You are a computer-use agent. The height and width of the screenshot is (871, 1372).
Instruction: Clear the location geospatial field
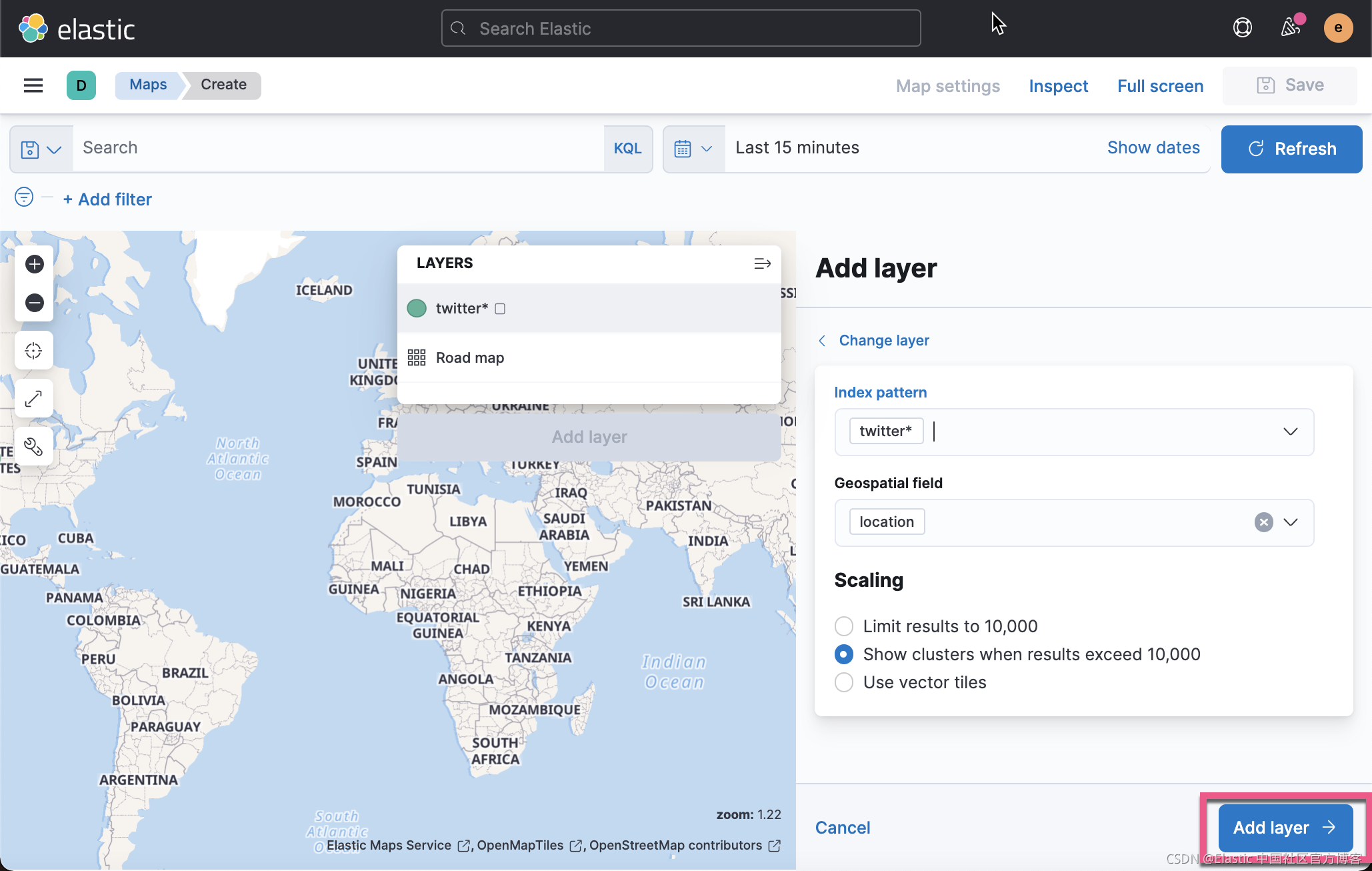tap(1264, 522)
